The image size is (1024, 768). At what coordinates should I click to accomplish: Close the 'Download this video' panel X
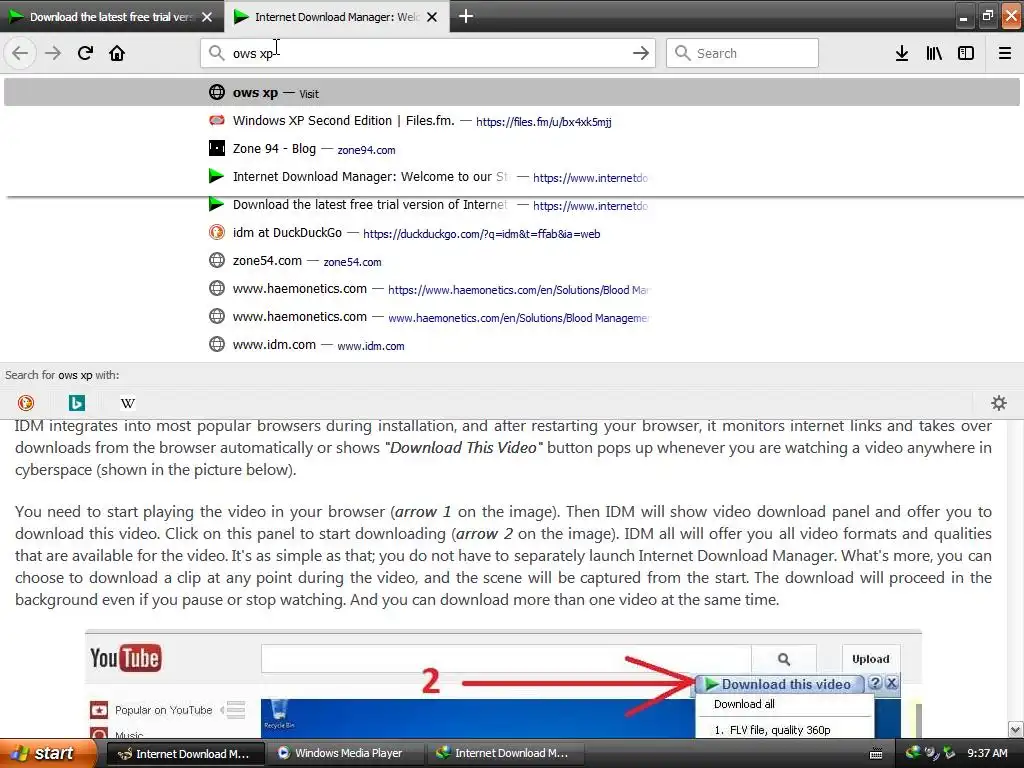(x=891, y=684)
